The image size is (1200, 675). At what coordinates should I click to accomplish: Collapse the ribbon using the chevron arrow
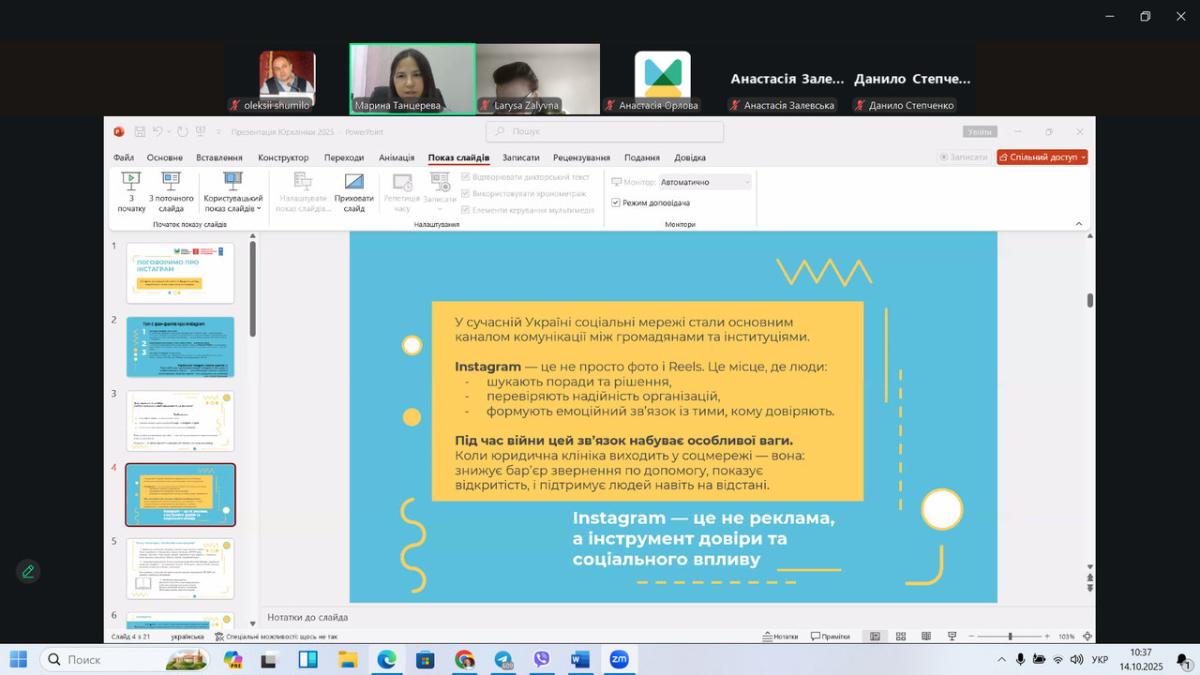coord(1079,224)
